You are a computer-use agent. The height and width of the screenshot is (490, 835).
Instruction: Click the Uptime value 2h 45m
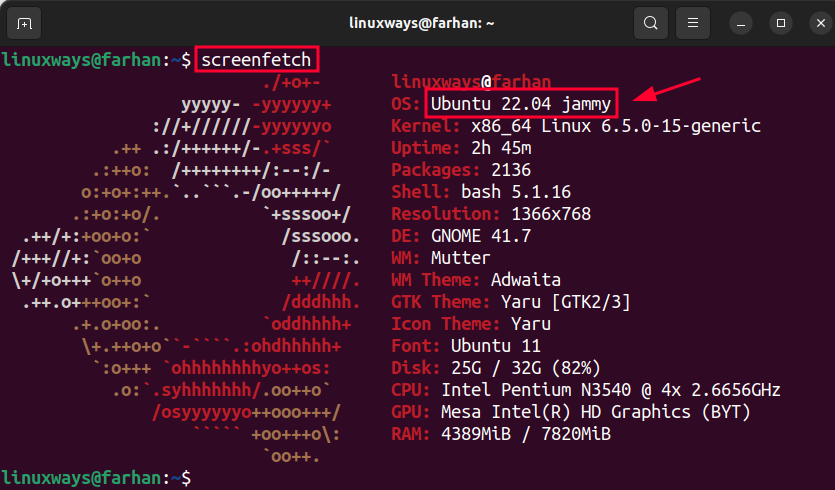[501, 148]
